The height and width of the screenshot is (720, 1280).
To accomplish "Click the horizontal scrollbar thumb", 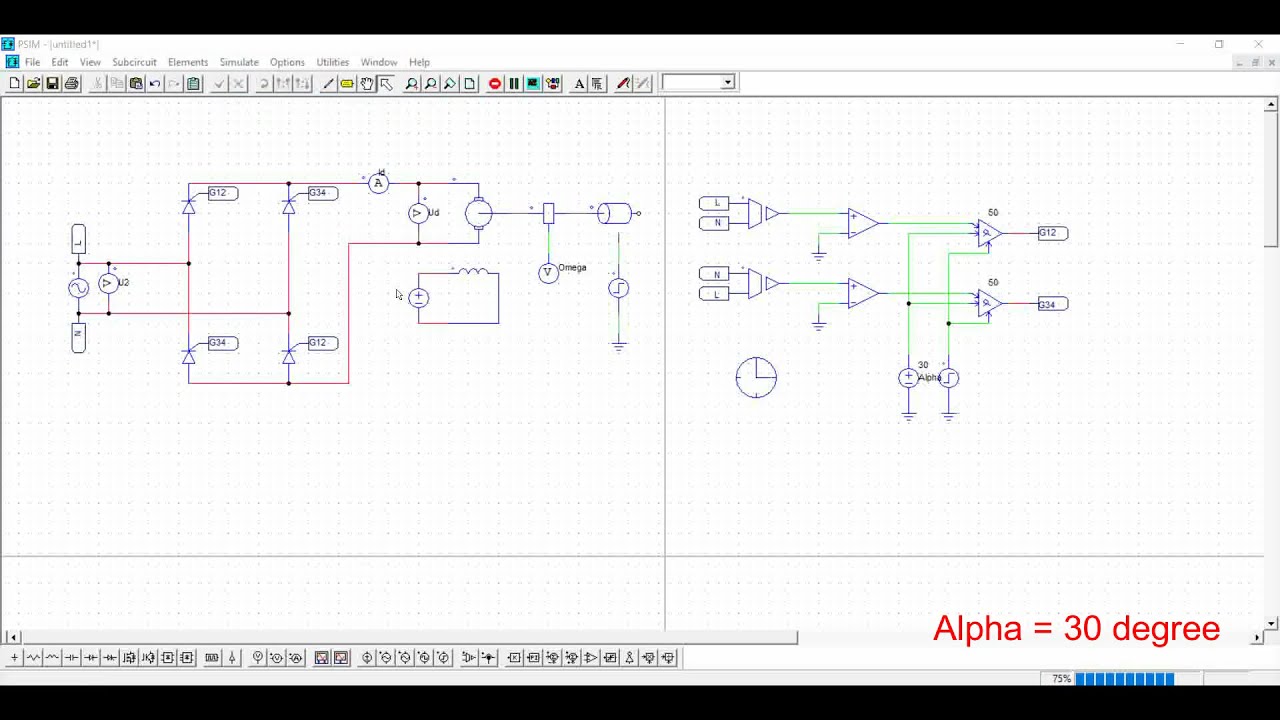I will coord(408,636).
